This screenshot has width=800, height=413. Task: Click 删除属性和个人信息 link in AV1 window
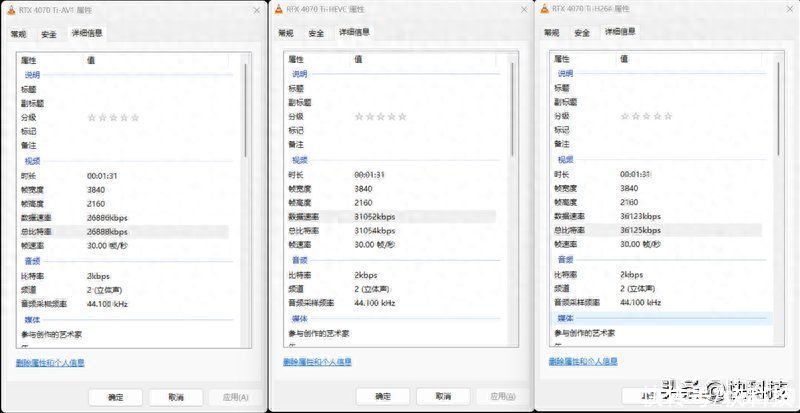tap(50, 363)
